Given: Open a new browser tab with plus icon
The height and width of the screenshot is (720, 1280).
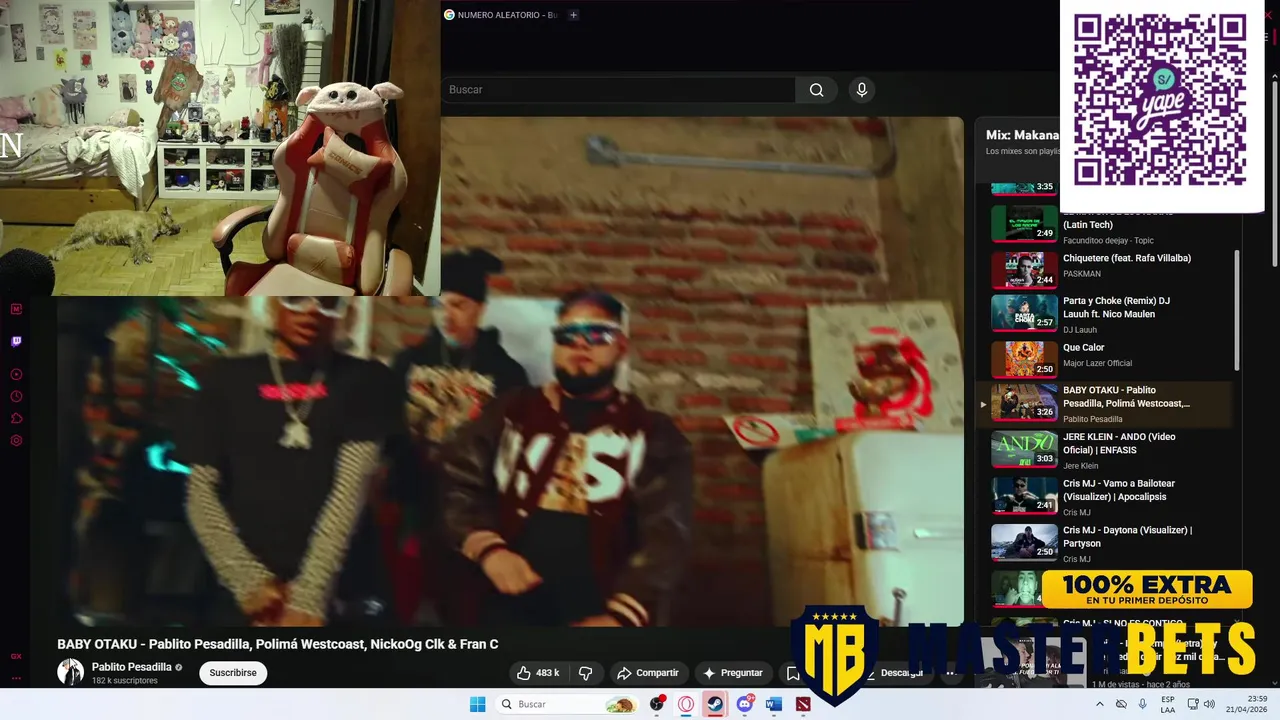Looking at the screenshot, I should 573,15.
